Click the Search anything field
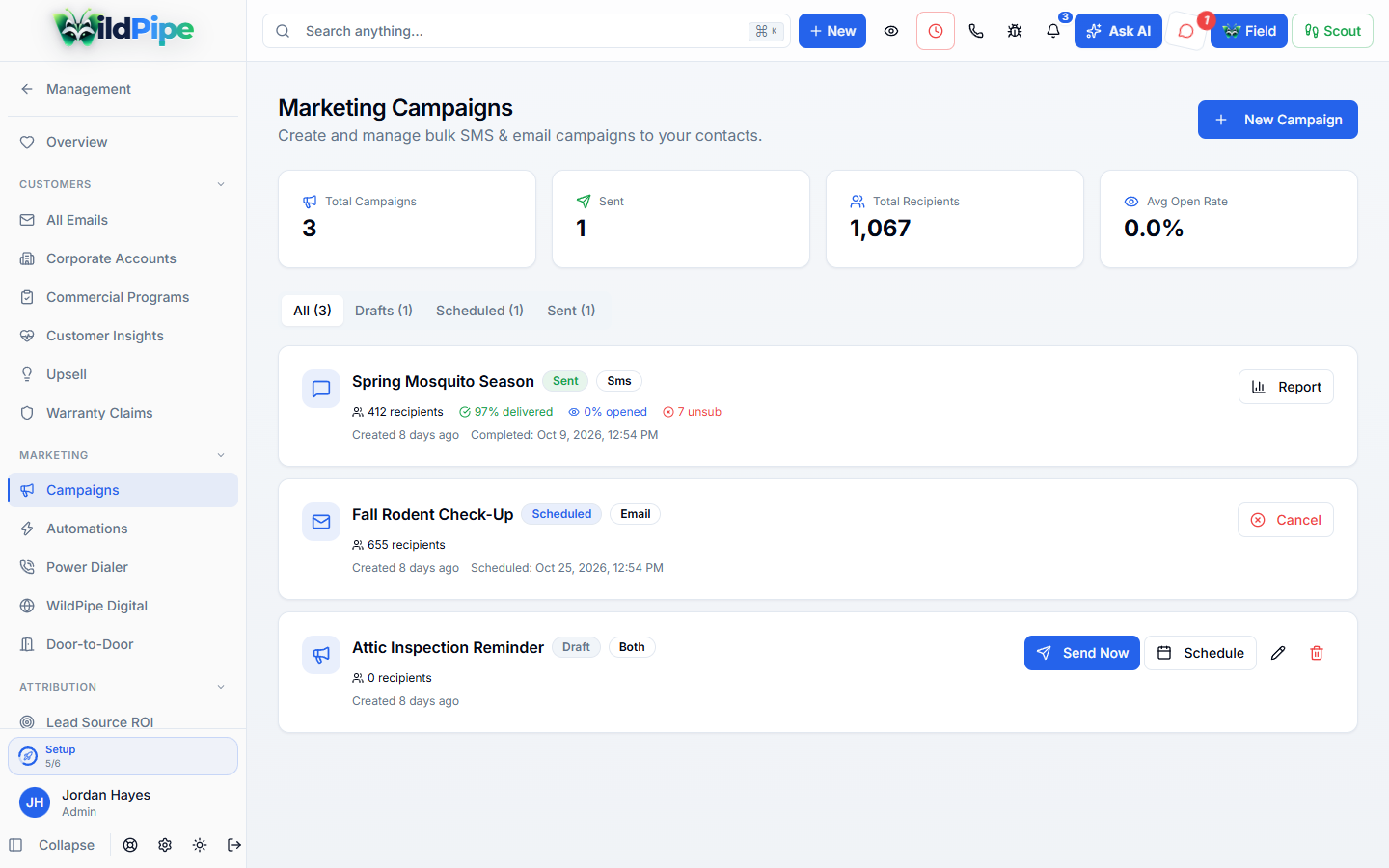 coord(527,31)
